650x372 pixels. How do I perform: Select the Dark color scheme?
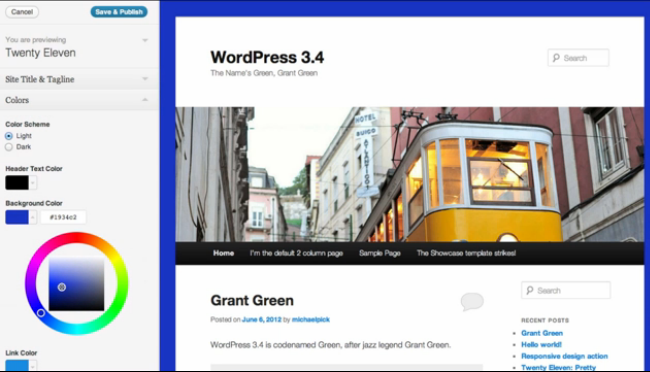point(9,147)
